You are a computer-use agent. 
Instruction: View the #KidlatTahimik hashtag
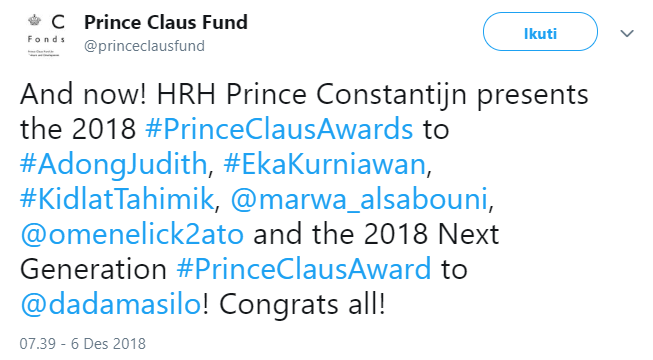pyautogui.click(x=117, y=199)
